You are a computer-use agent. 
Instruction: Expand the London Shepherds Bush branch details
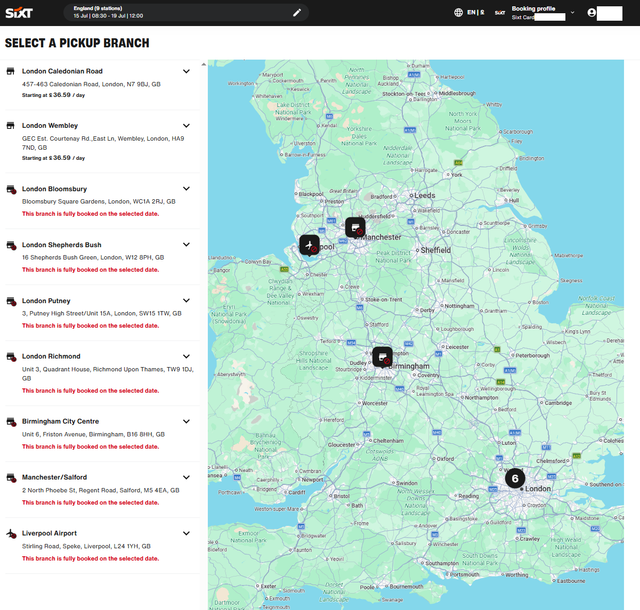click(x=186, y=245)
